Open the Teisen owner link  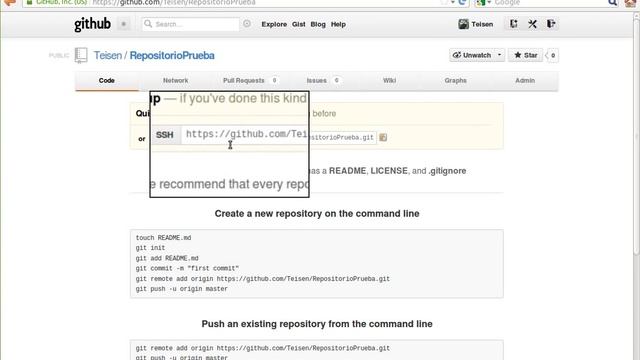pyautogui.click(x=108, y=56)
